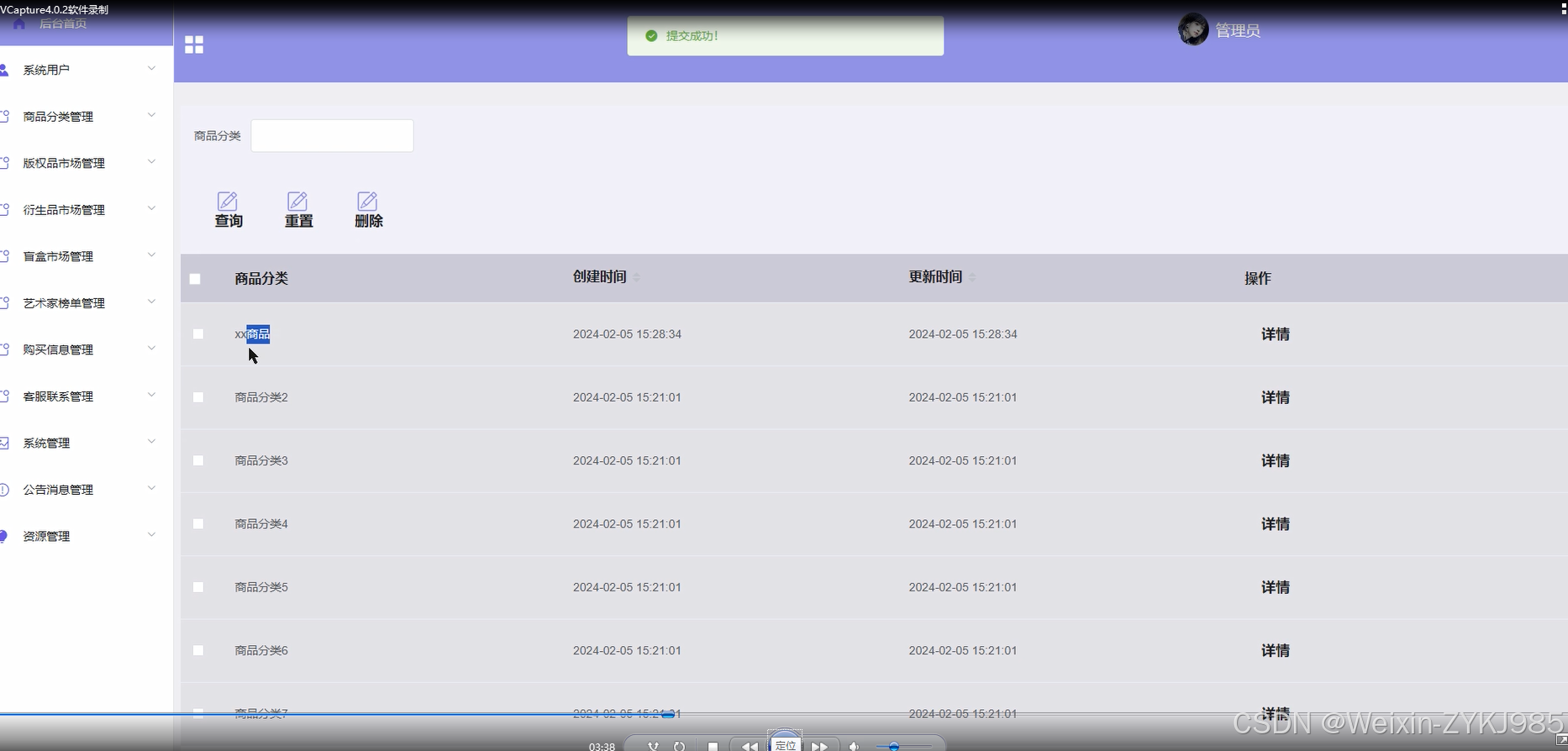This screenshot has height=751, width=1568.
Task: Fast-forward the recording playback
Action: click(x=819, y=746)
